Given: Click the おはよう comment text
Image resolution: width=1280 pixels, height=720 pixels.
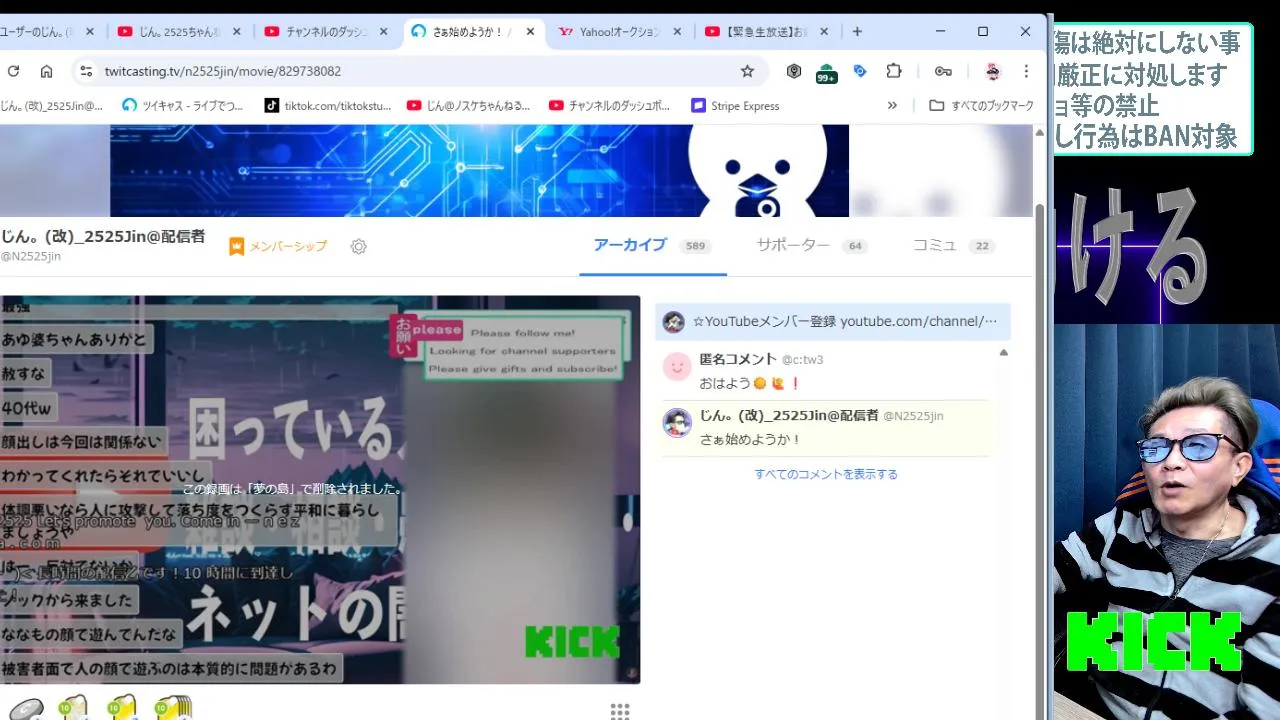Looking at the screenshot, I should point(750,383).
